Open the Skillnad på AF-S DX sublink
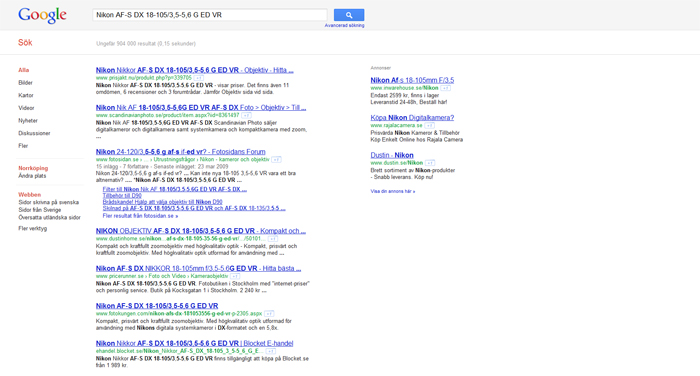 click(194, 208)
